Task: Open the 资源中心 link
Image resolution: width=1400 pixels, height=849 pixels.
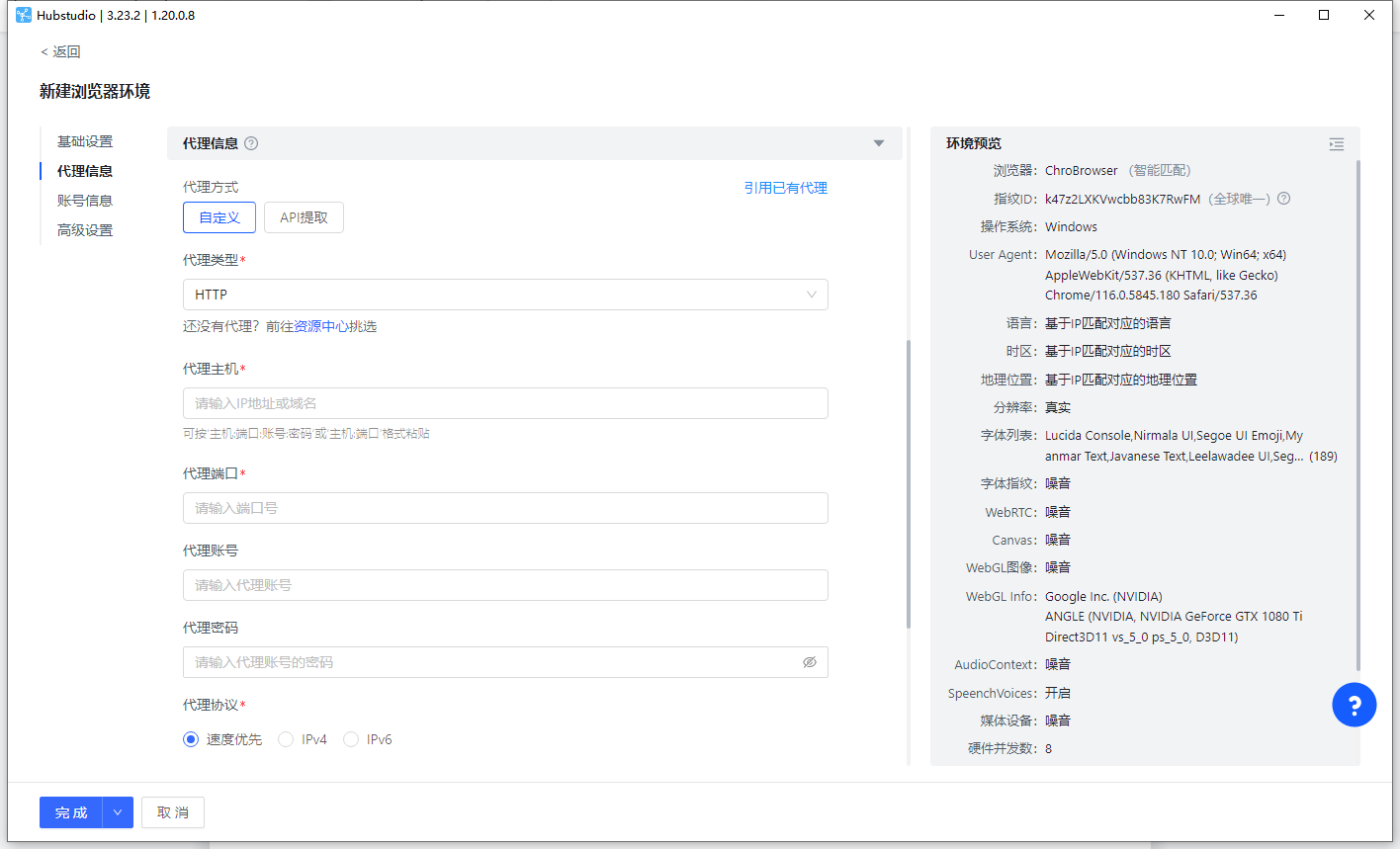Action: pos(320,326)
